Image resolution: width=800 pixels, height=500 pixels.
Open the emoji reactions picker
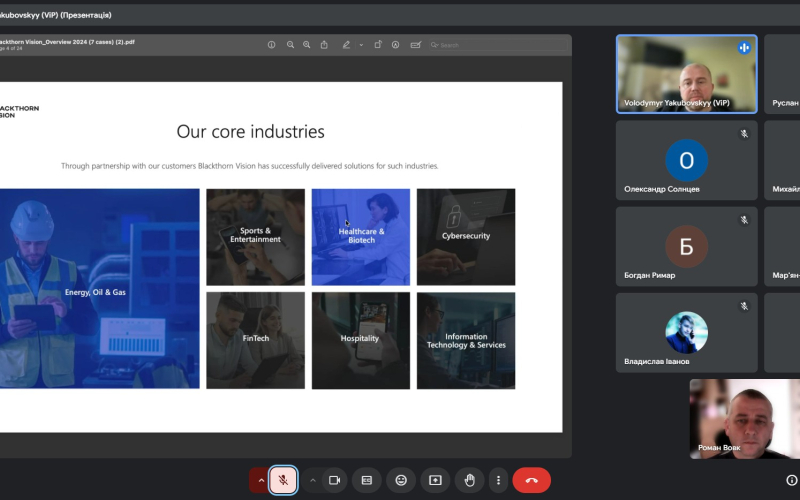click(401, 480)
